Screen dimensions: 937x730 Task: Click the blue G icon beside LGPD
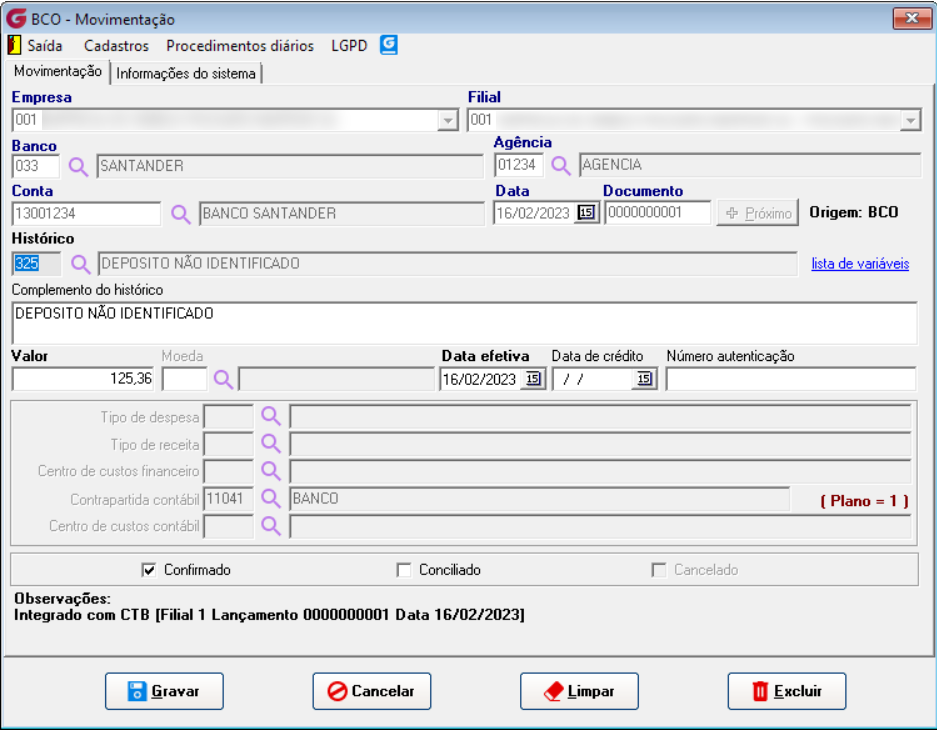pos(388,45)
